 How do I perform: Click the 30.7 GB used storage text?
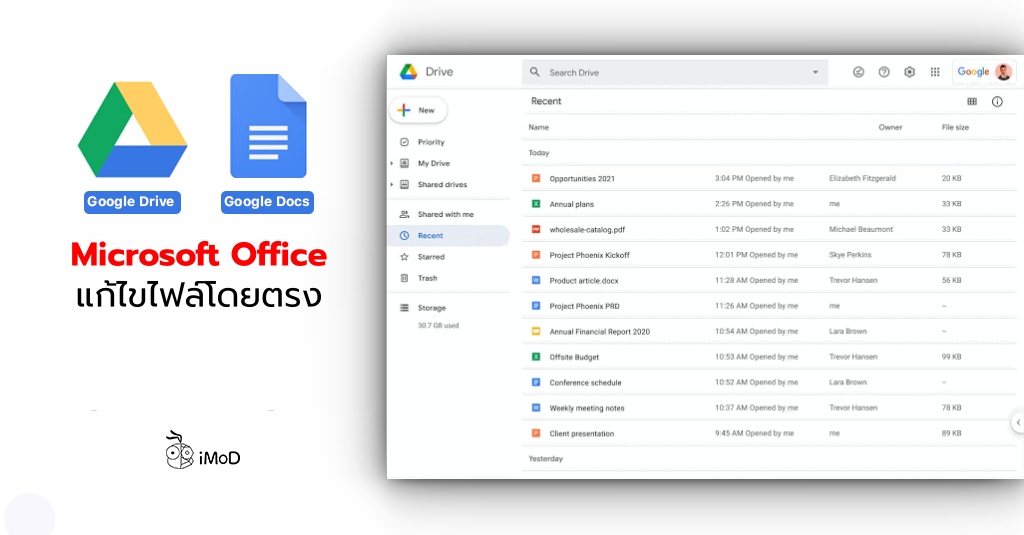[x=438, y=325]
